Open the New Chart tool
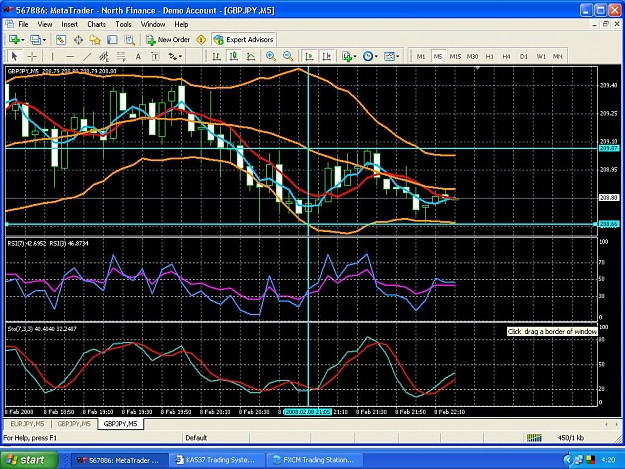This screenshot has height=469, width=625. tap(14, 39)
